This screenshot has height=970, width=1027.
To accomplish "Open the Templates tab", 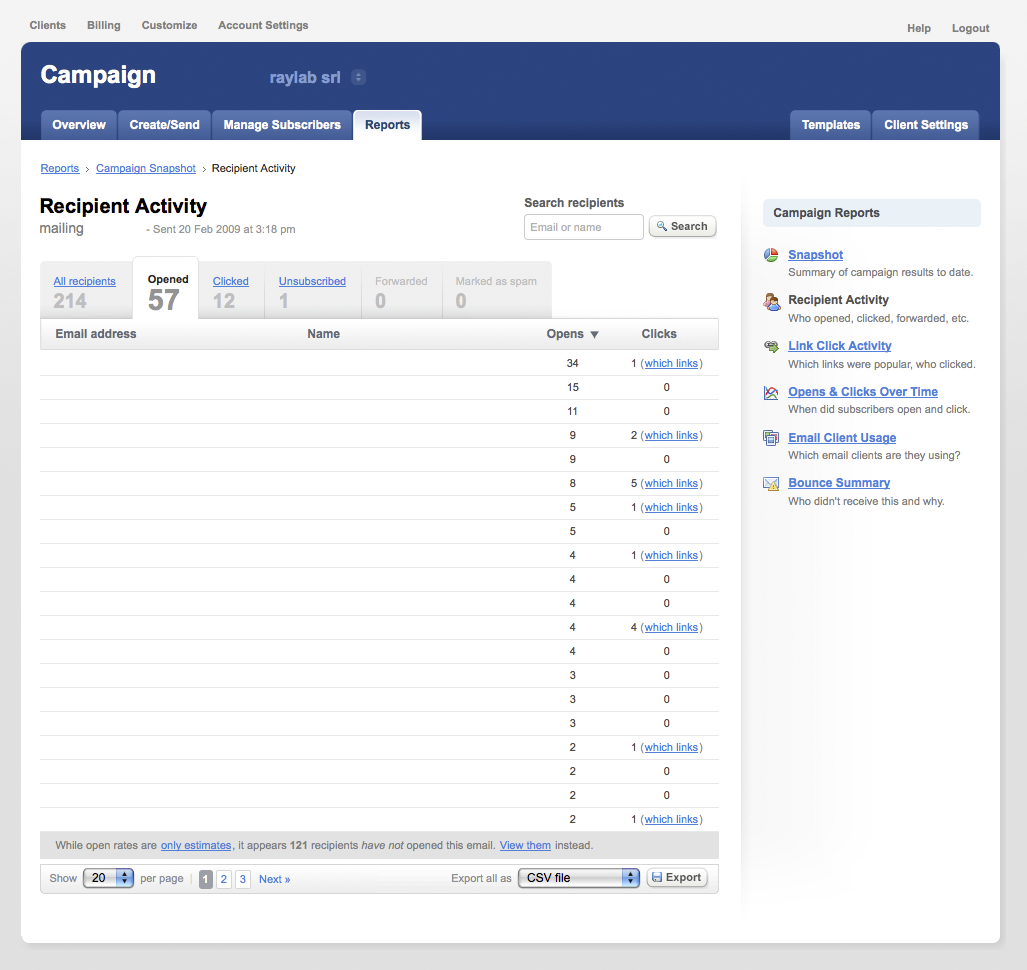I will coord(830,125).
